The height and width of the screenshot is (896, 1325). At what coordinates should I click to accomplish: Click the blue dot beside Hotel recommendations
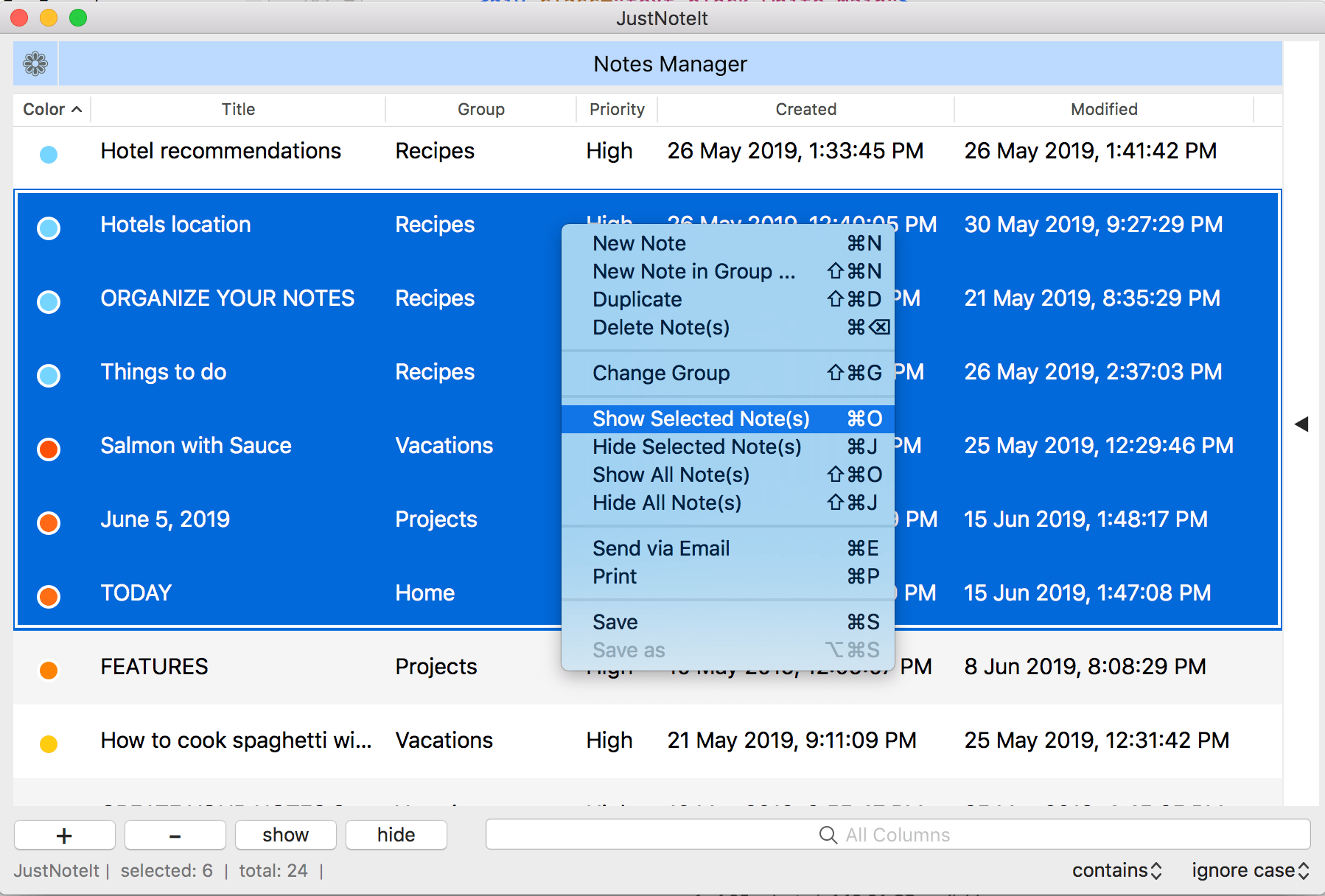[x=48, y=155]
